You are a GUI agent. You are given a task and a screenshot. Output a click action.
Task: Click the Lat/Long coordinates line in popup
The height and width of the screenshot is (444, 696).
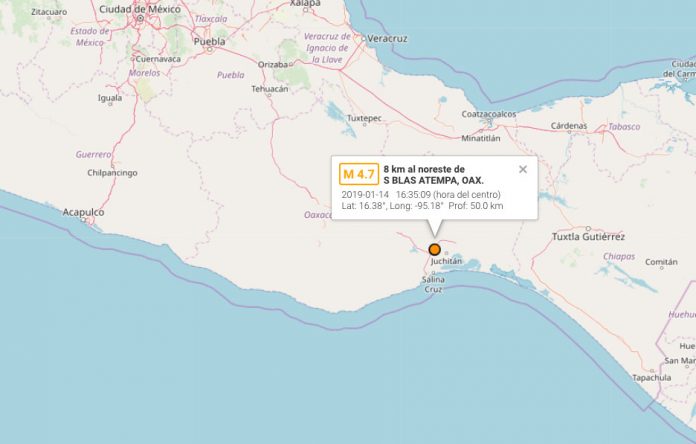[422, 206]
